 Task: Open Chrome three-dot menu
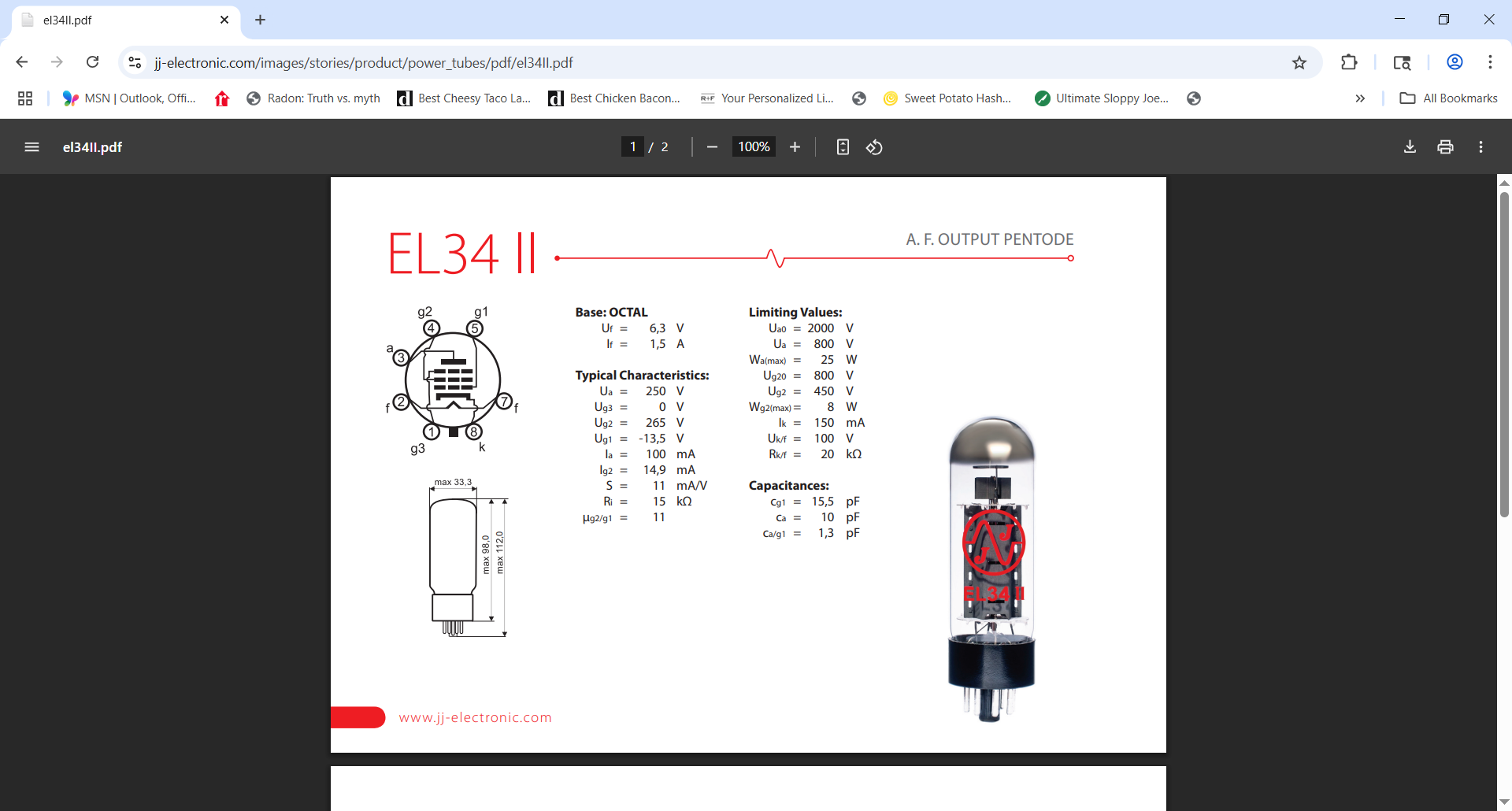pos(1490,62)
